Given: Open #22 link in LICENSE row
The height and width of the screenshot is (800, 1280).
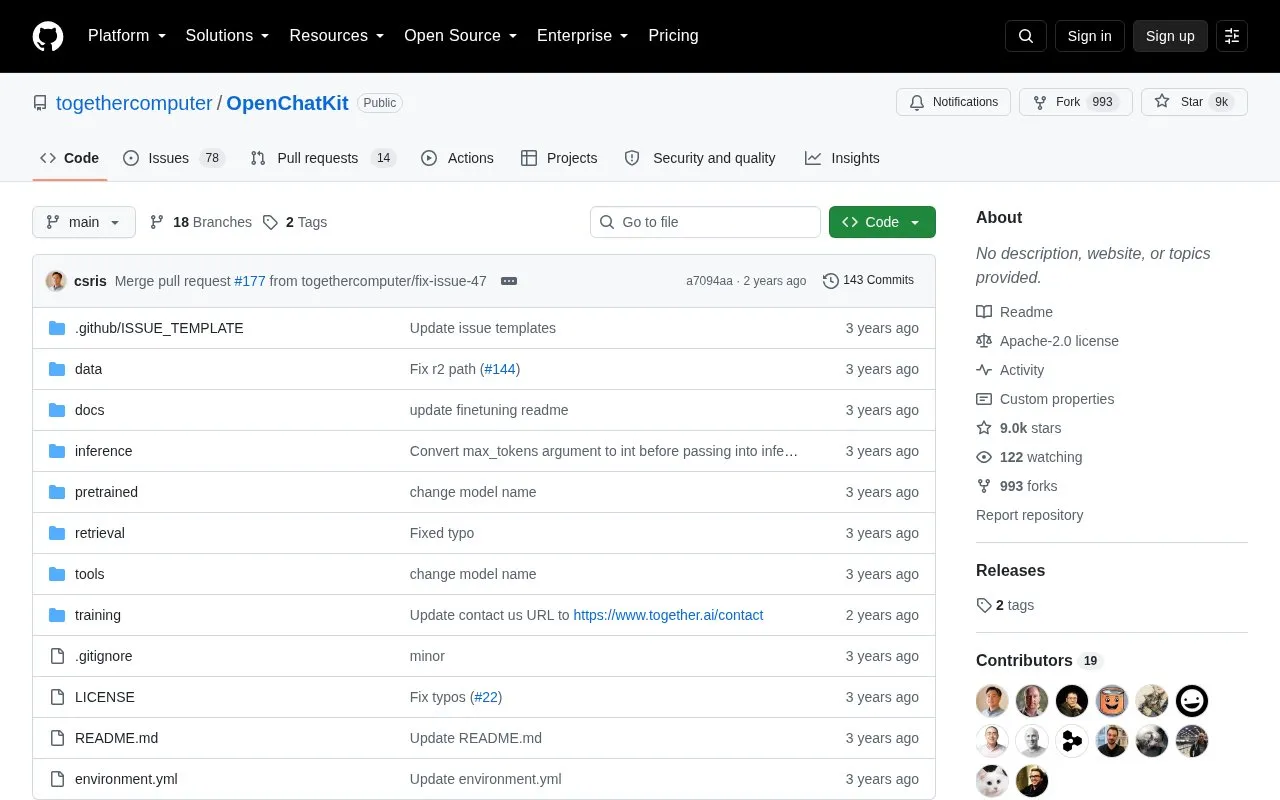Looking at the screenshot, I should coord(486,697).
